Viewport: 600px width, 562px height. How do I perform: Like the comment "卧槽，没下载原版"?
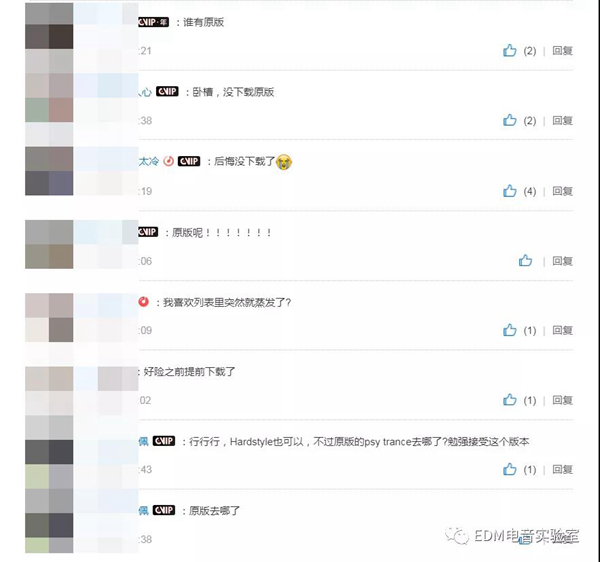click(510, 121)
